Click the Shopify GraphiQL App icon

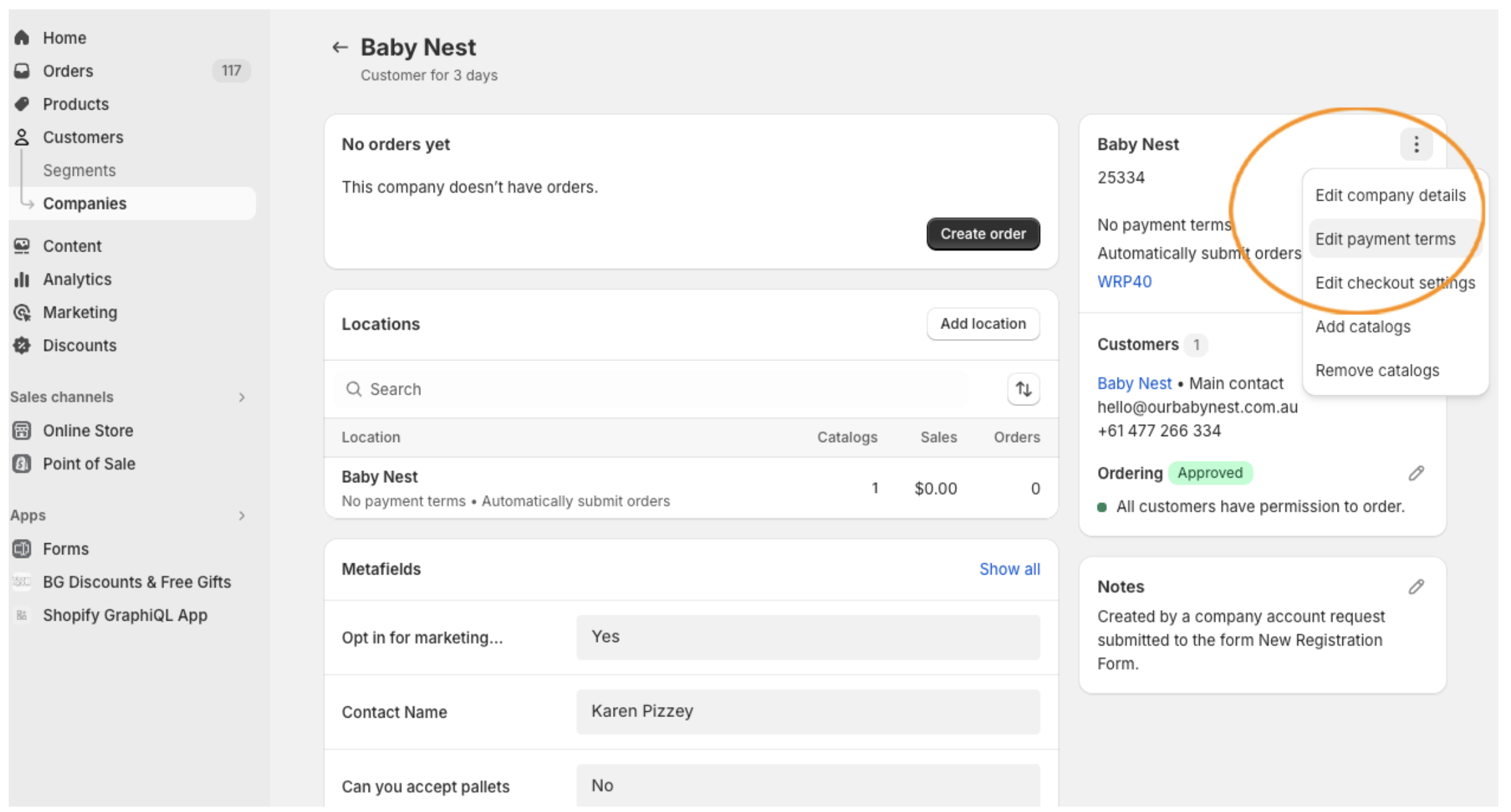tap(22, 615)
